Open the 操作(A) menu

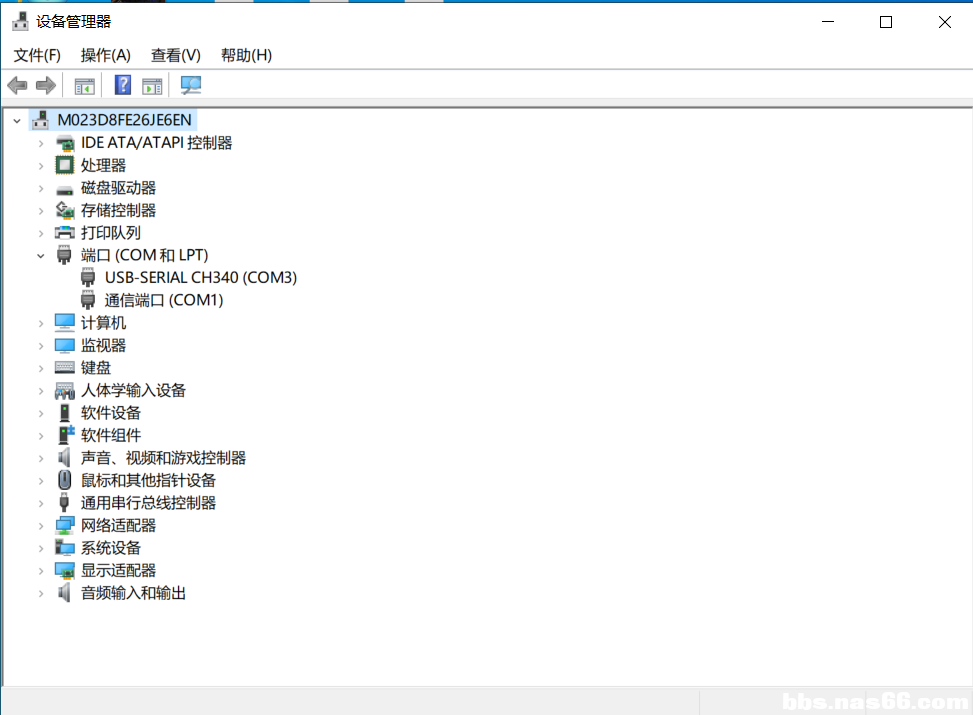105,55
